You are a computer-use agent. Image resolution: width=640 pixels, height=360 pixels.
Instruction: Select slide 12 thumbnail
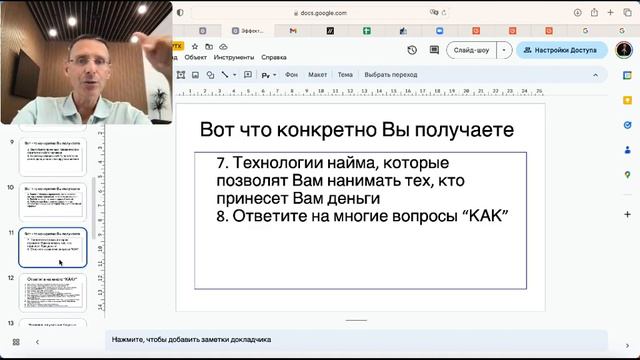coord(53,293)
